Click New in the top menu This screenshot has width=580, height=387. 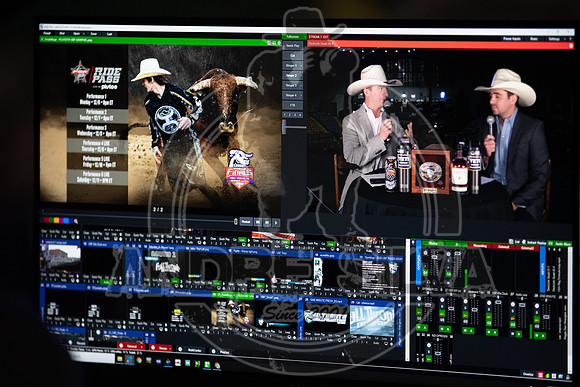62,34
